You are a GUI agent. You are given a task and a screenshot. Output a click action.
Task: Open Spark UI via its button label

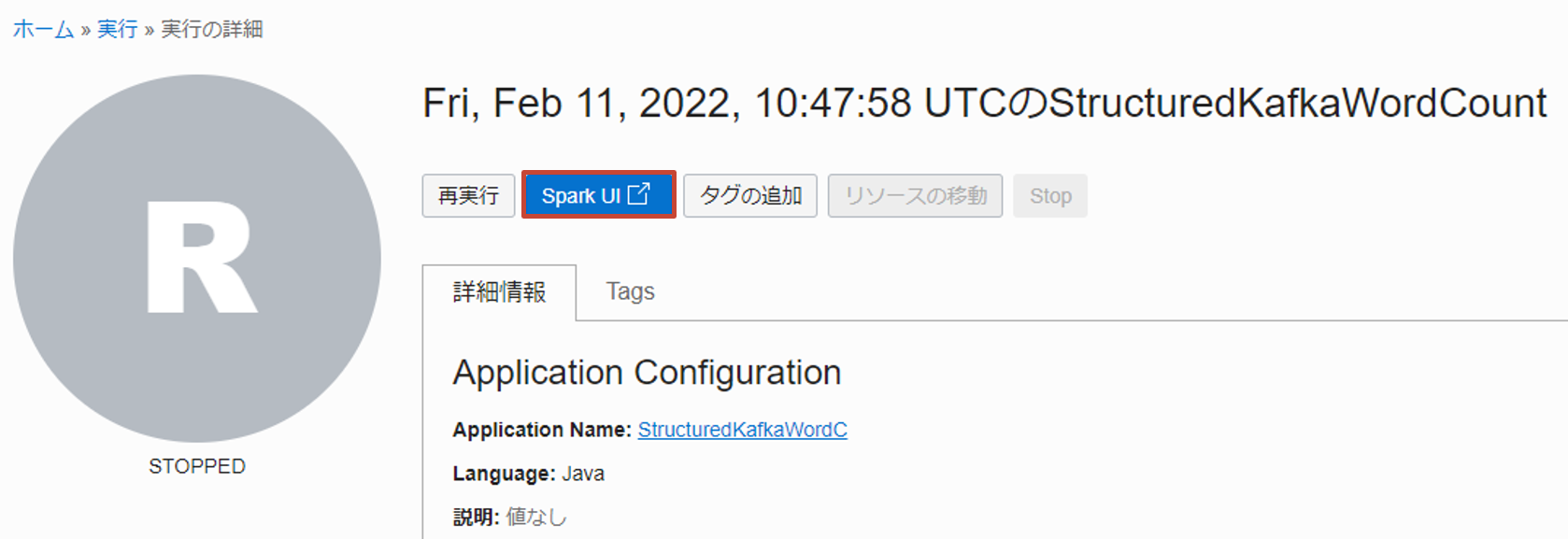coord(580,196)
